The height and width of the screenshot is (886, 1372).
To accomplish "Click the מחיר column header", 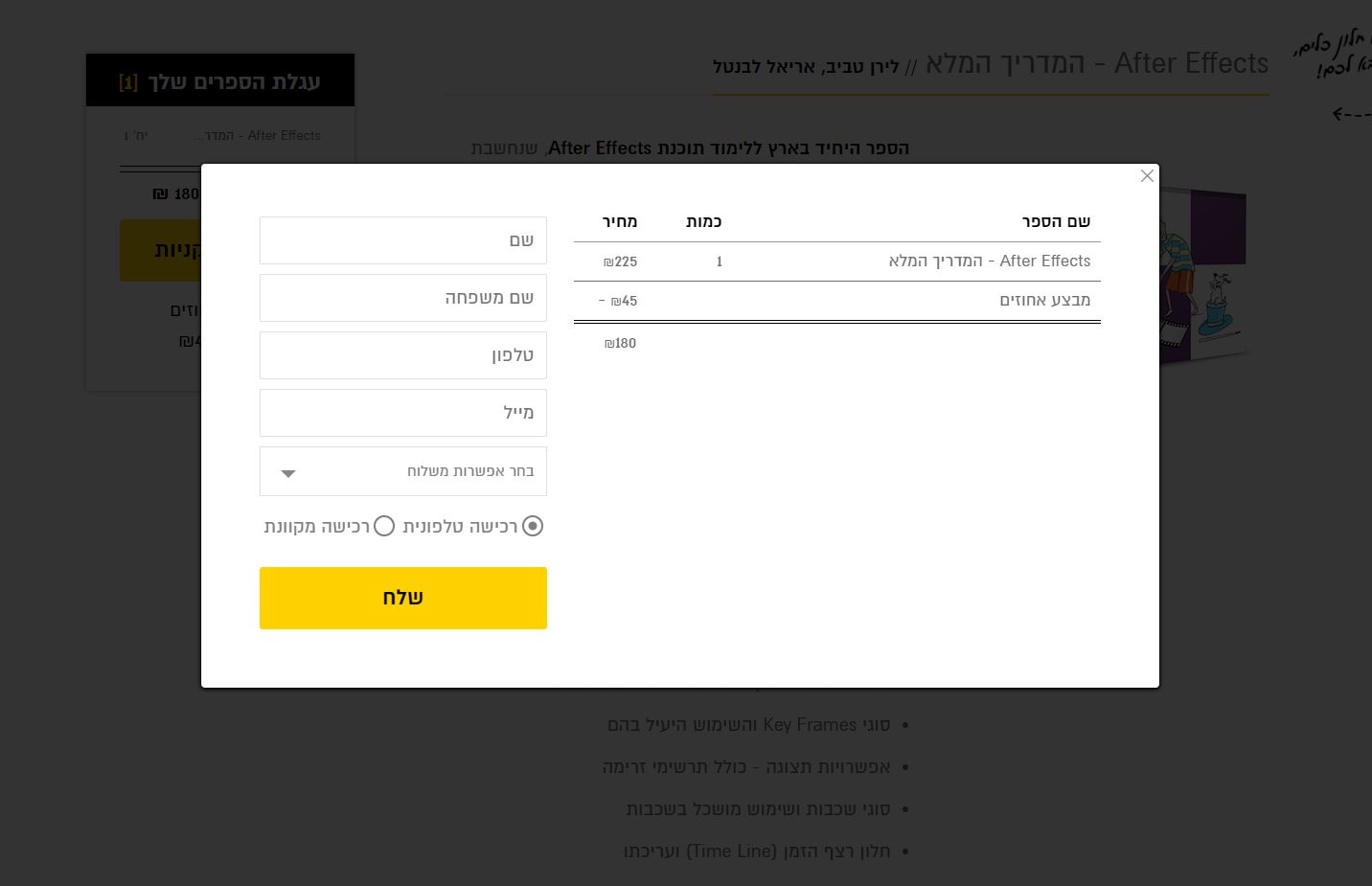I will [x=620, y=221].
